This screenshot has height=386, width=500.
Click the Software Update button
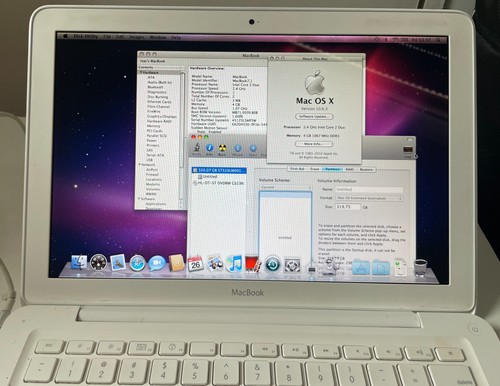click(x=314, y=116)
